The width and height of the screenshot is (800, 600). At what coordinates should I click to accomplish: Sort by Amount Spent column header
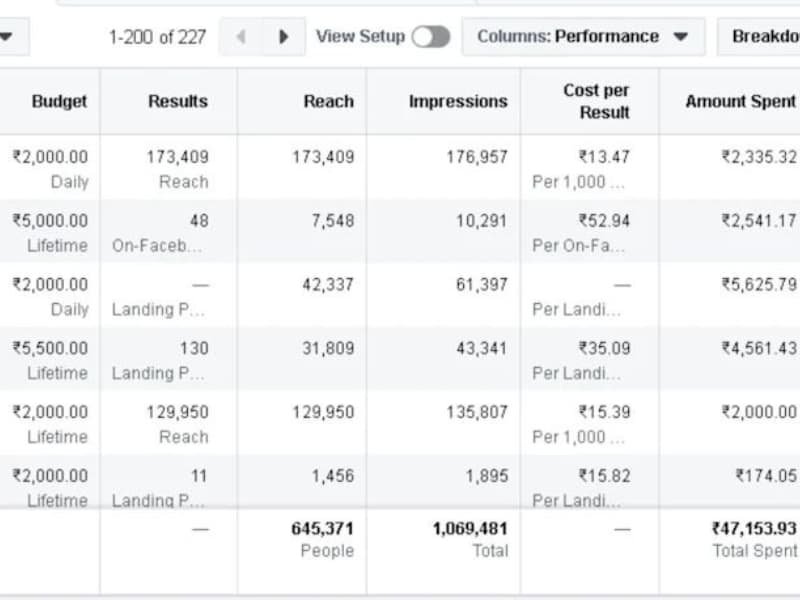(x=740, y=101)
